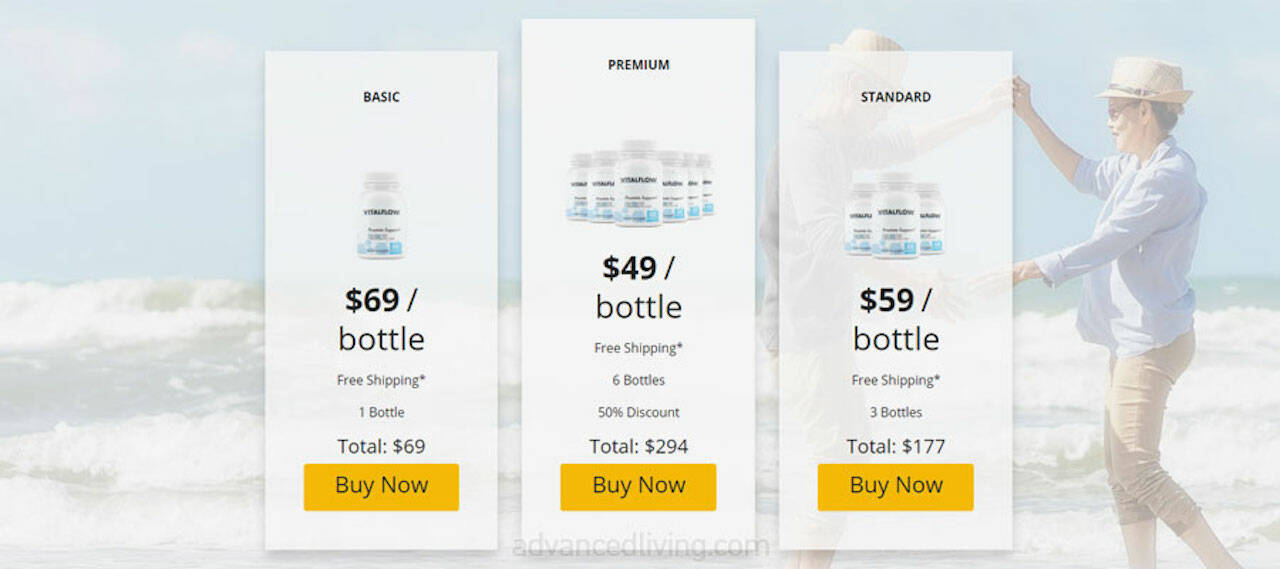The height and width of the screenshot is (569, 1280).
Task: Click Free Shipping text in Standard card
Action: point(895,380)
